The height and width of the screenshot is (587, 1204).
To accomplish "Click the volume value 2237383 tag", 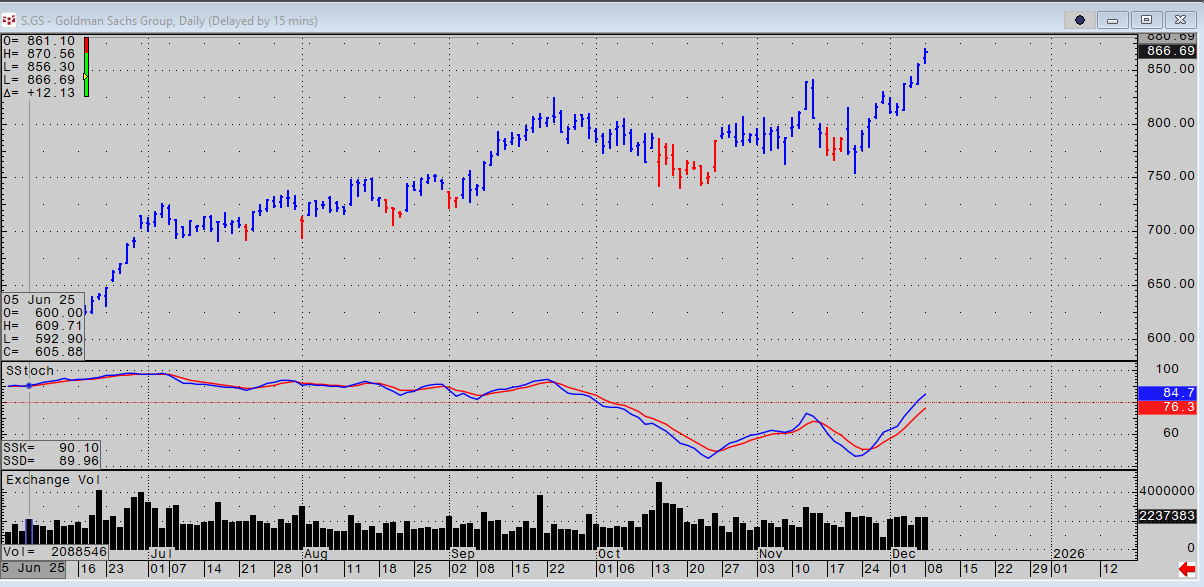I will 1170,515.
